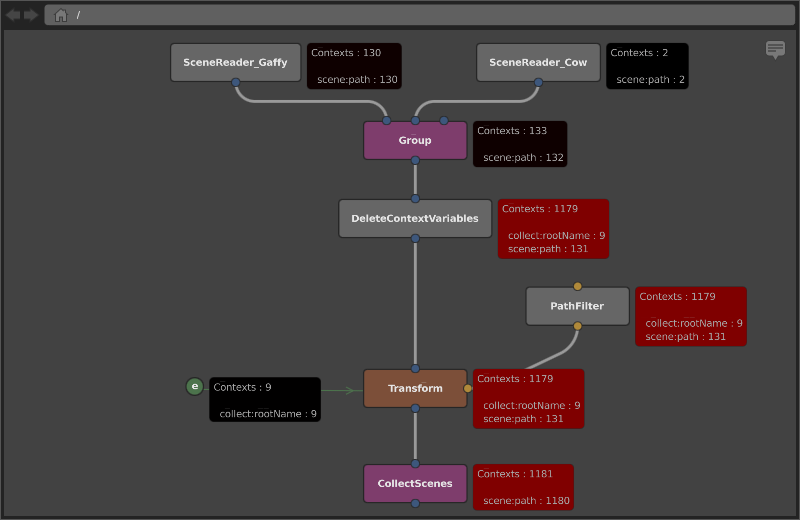Viewport: 800px width, 520px height.
Task: Click the red annotation beside Transform
Action: tap(529, 399)
